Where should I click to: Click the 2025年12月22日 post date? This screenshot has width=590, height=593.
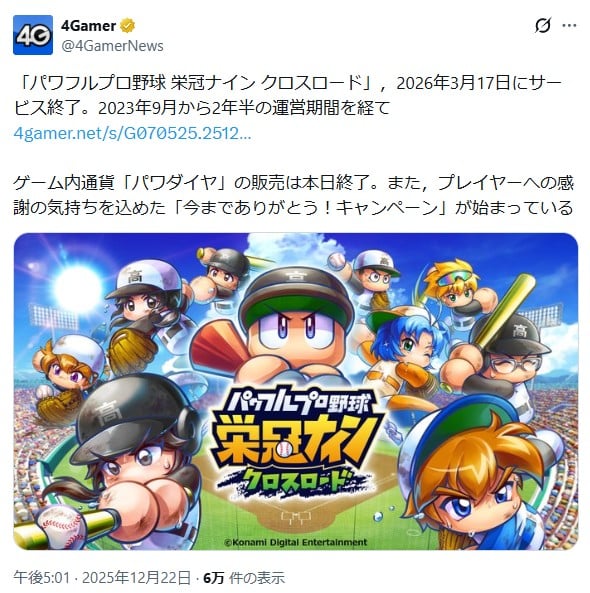(137, 578)
